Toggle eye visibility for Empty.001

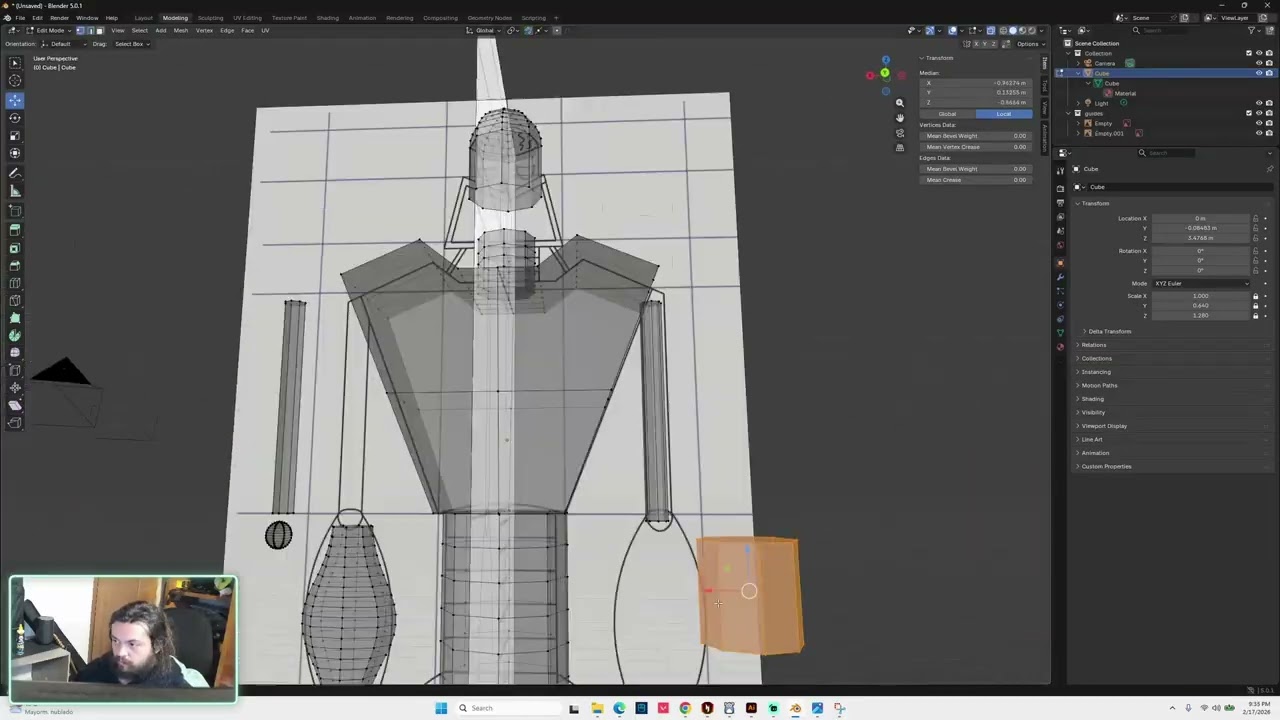tap(1259, 133)
